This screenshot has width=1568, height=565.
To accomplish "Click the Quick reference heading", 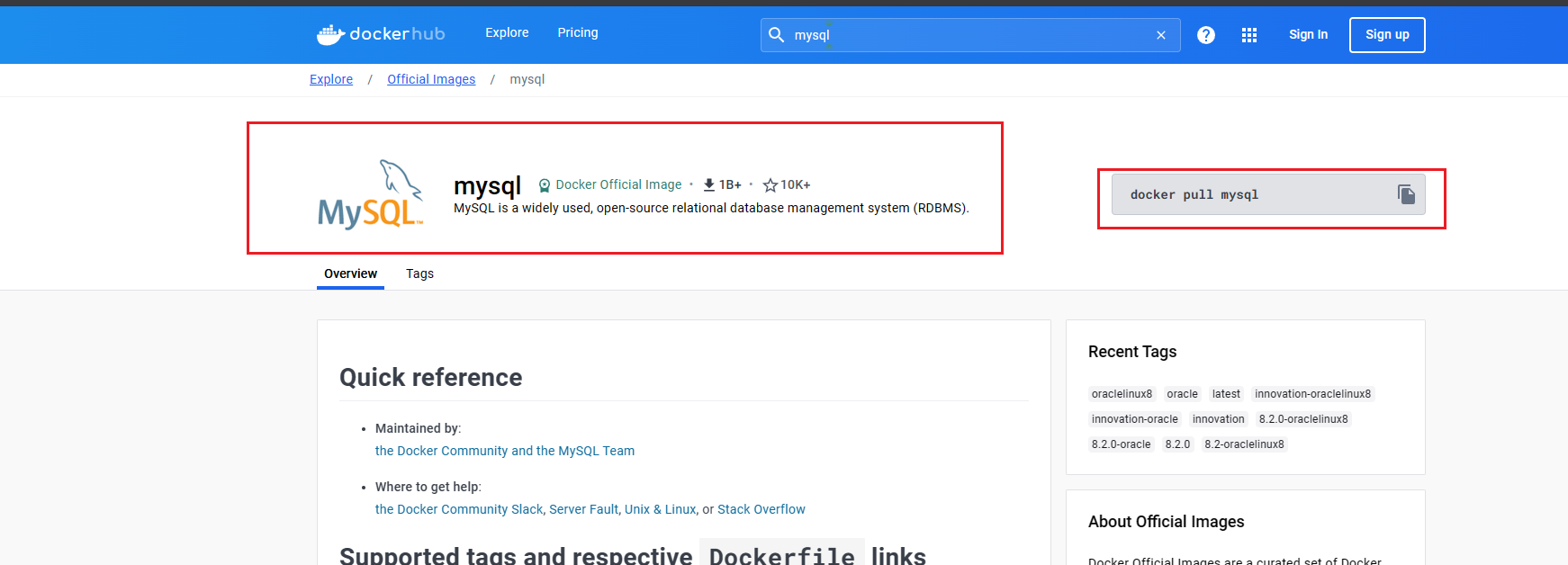I will [430, 377].
